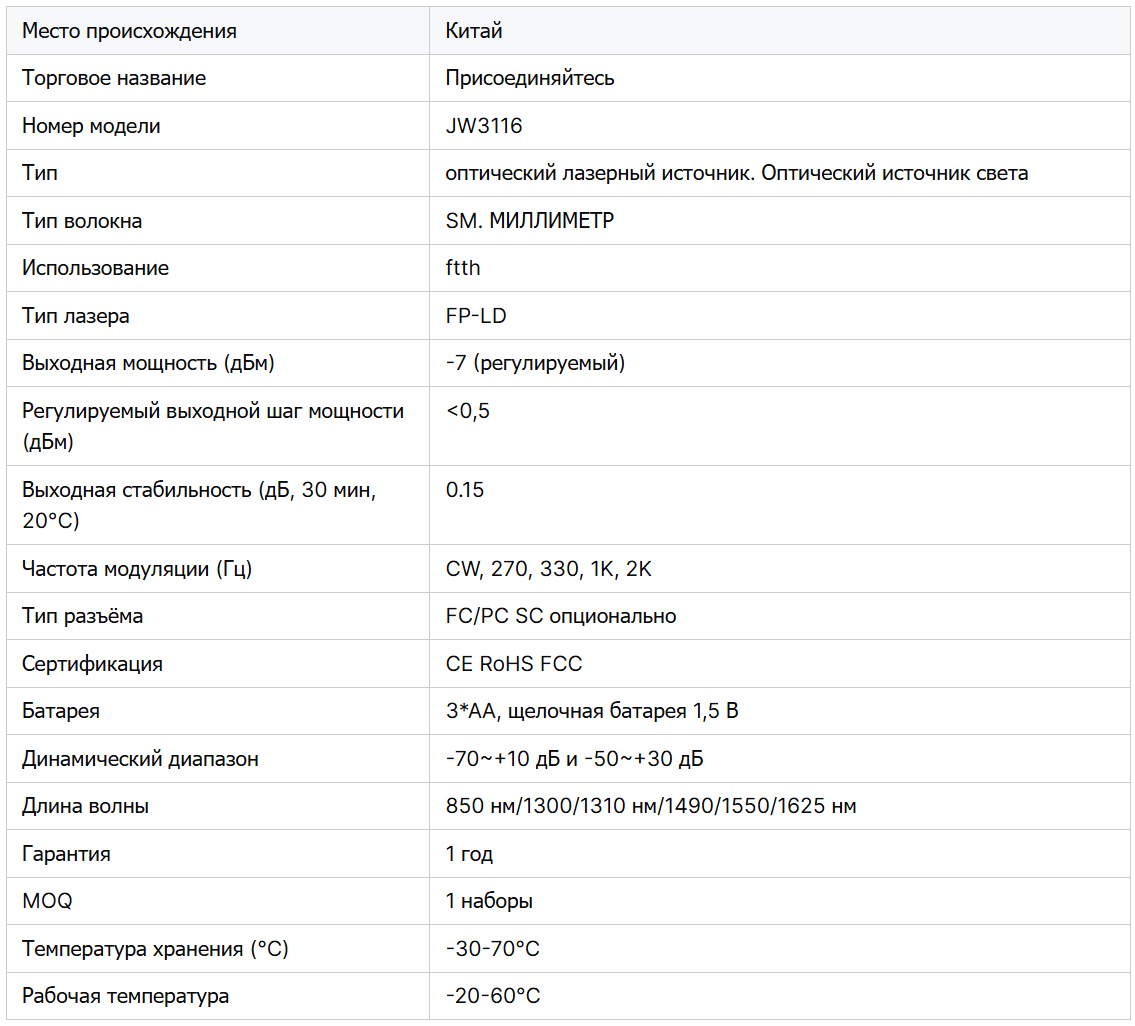Click the 'Тип волокна' label
This screenshot has width=1135, height=1026.
82,221
